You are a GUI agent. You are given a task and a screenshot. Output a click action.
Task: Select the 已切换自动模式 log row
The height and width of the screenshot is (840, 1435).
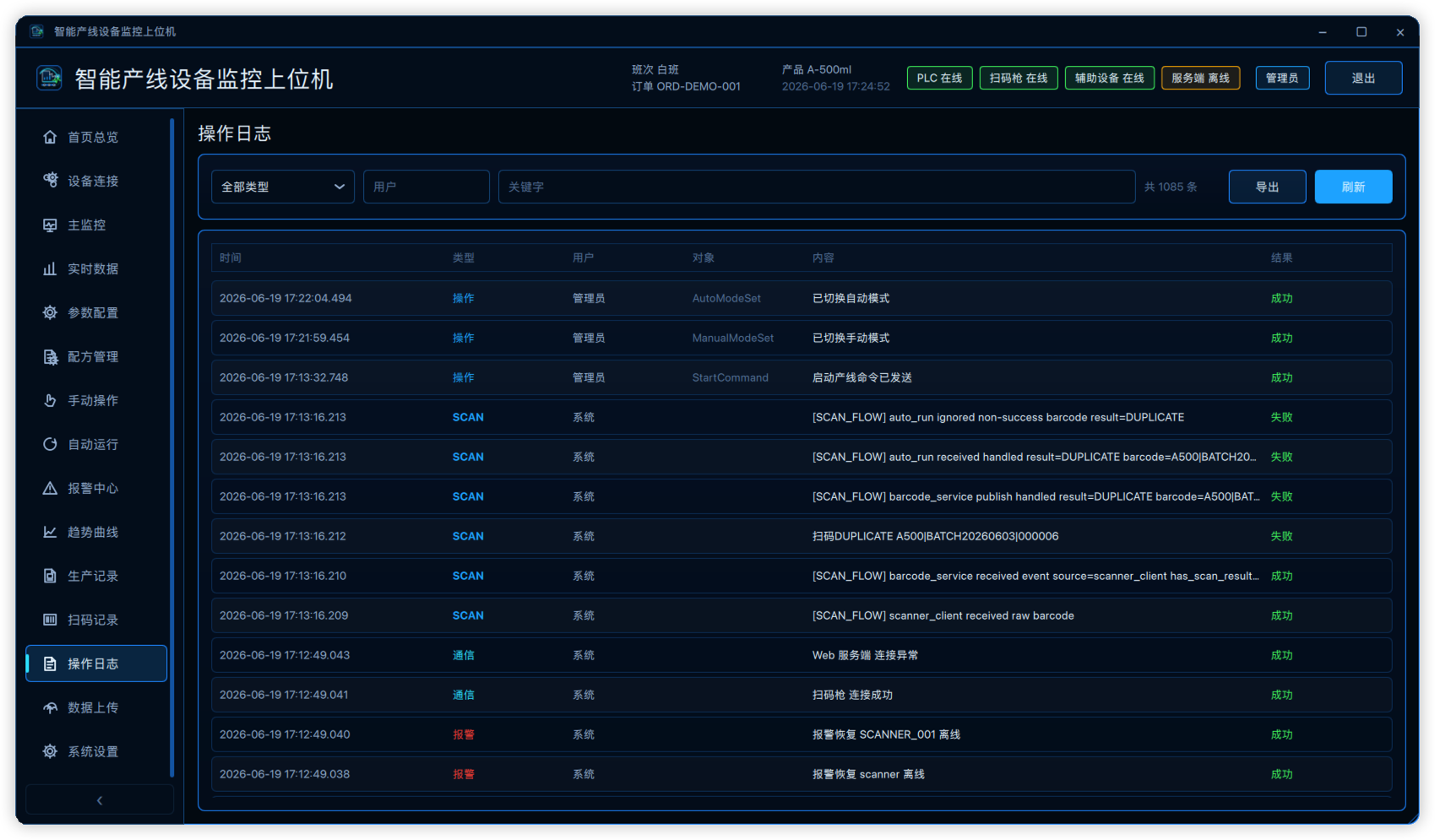click(x=802, y=298)
